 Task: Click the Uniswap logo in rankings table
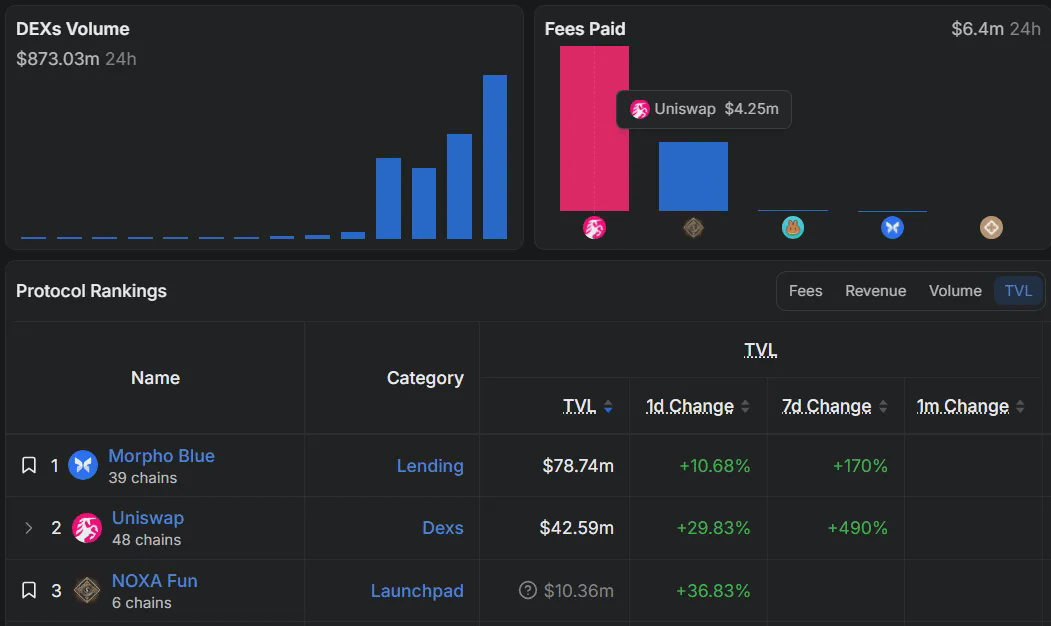point(87,527)
